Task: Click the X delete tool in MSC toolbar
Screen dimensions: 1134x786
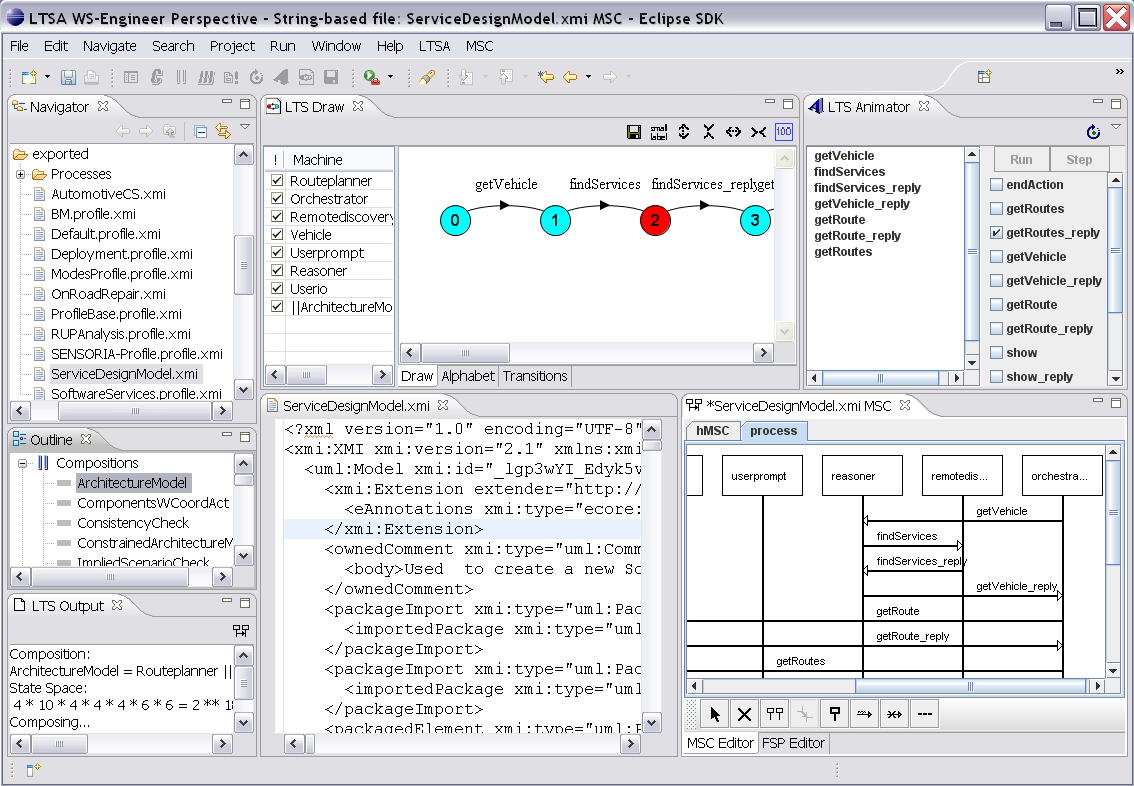Action: [x=744, y=714]
